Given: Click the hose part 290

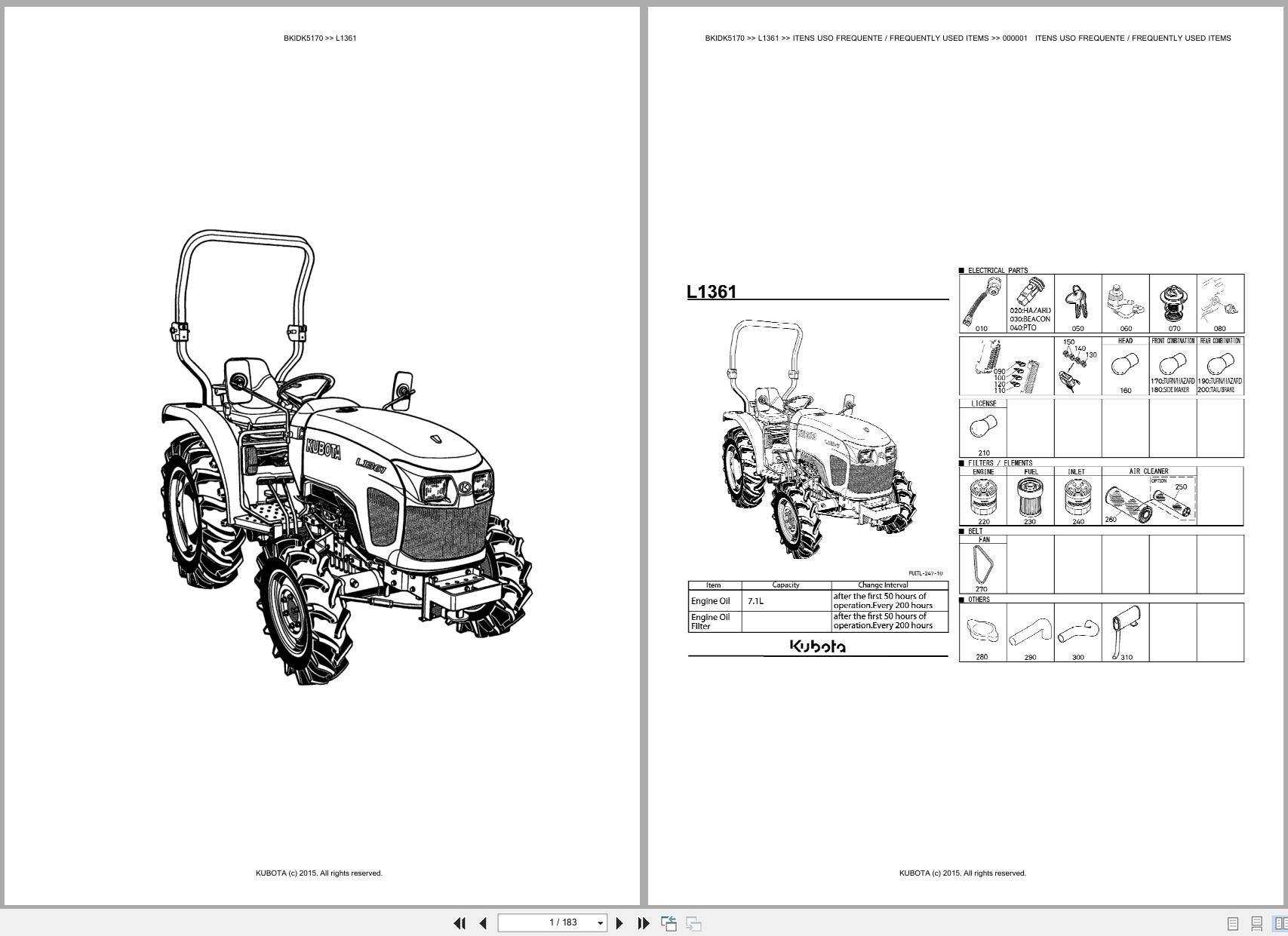Looking at the screenshot, I should pyautogui.click(x=1030, y=633).
